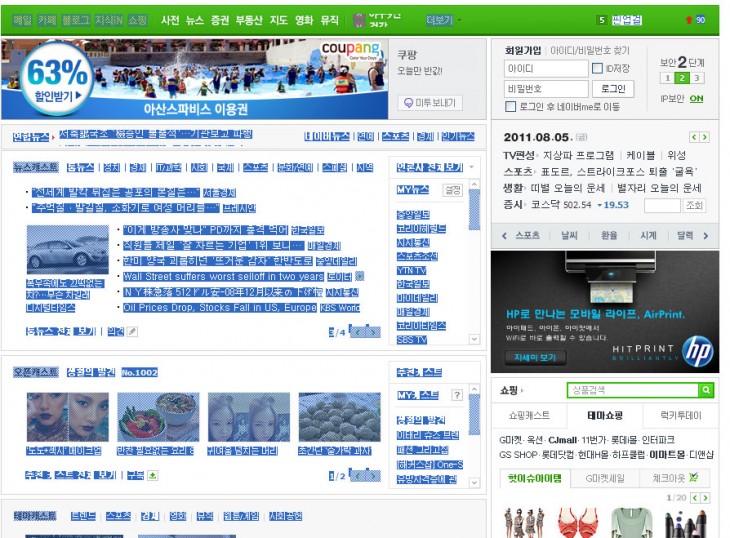The height and width of the screenshot is (538, 730).
Task: Toggle the ID저장 checkbox
Action: point(597,68)
